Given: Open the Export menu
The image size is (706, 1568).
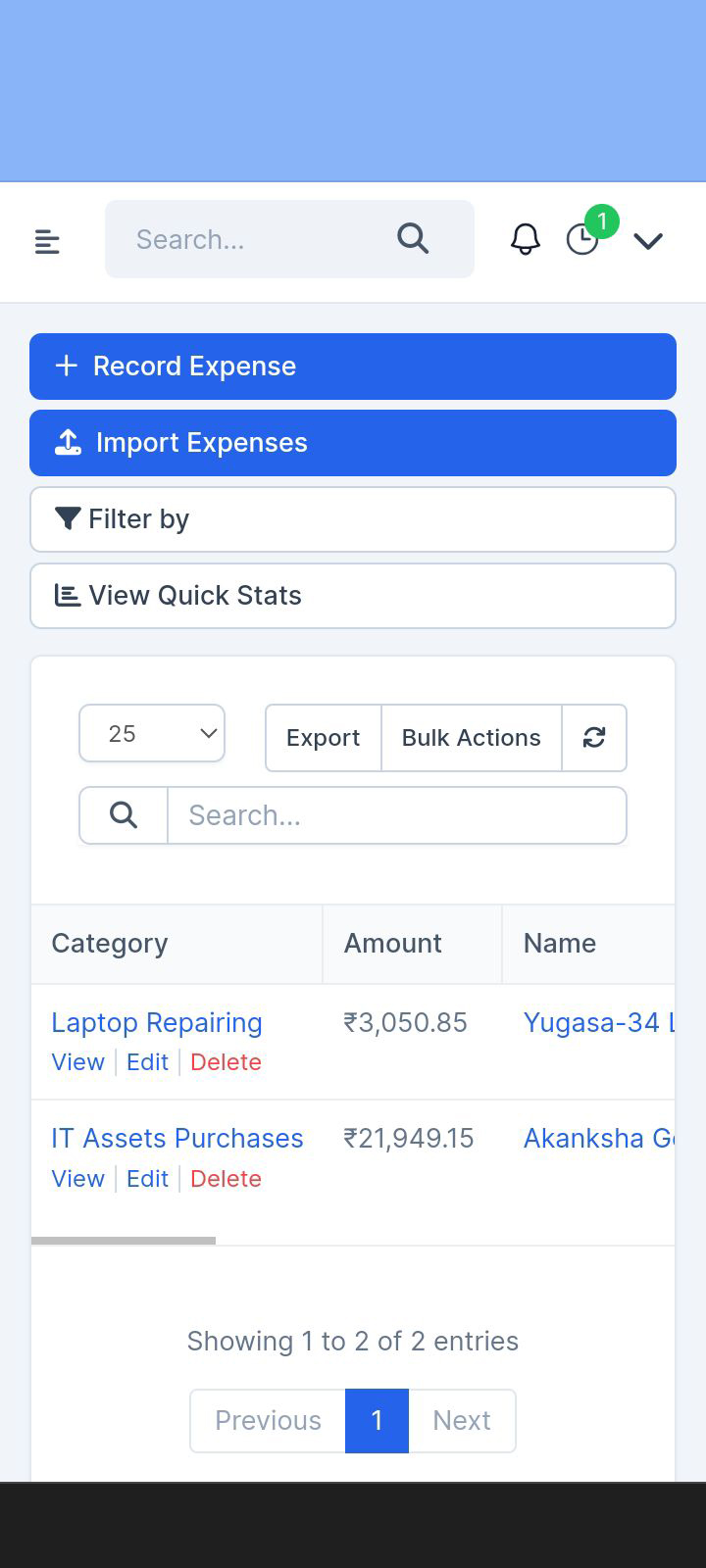Looking at the screenshot, I should pyautogui.click(x=323, y=738).
